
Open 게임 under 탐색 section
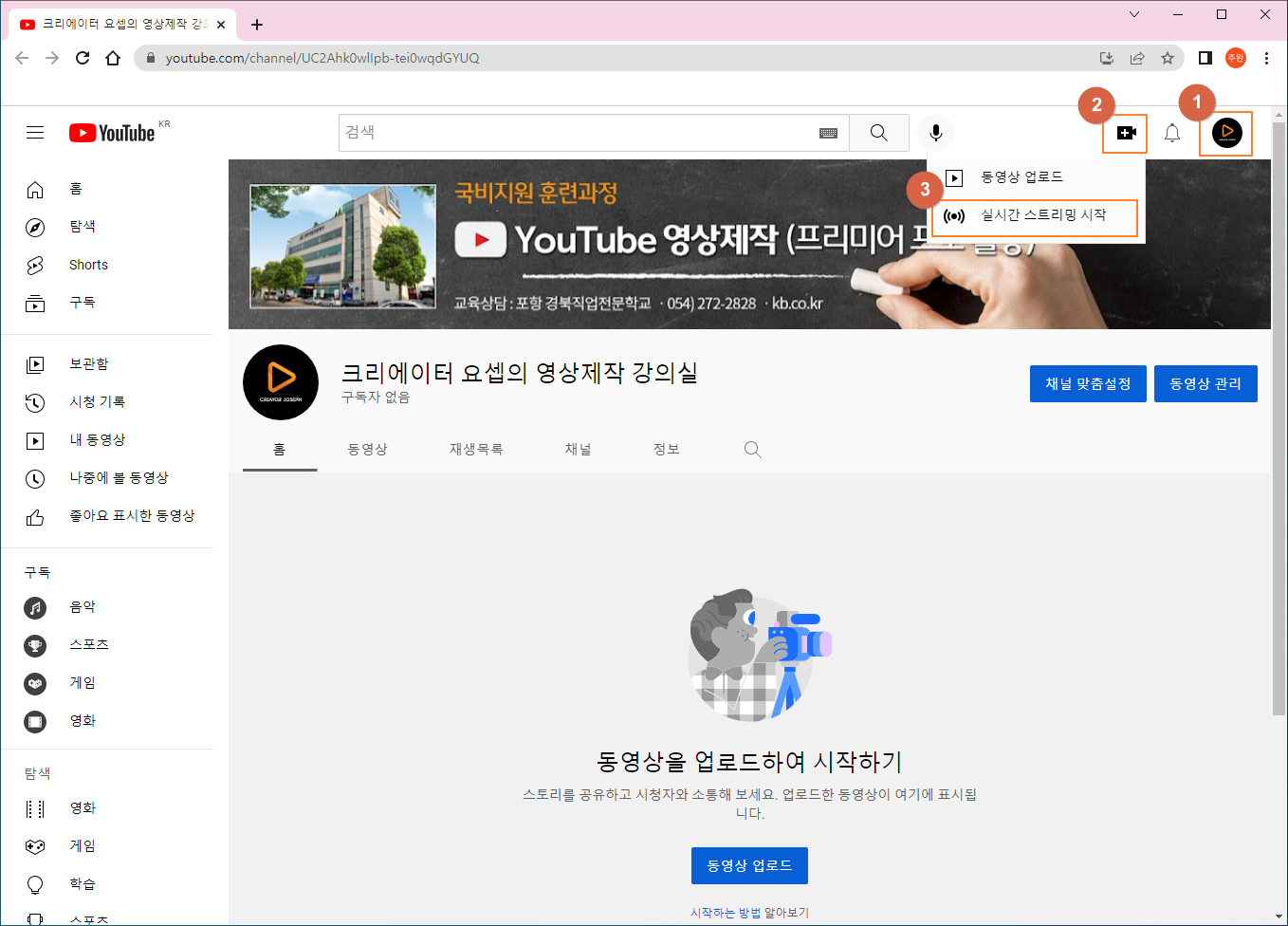tap(107, 846)
